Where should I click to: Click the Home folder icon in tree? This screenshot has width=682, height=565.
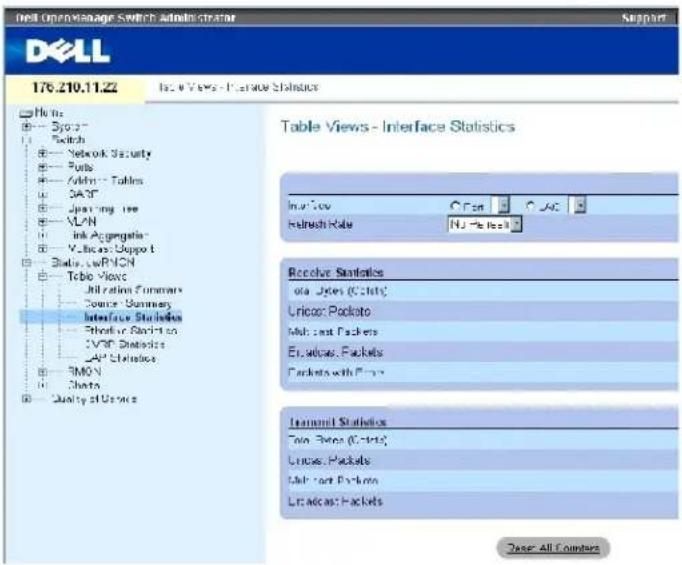(26, 114)
